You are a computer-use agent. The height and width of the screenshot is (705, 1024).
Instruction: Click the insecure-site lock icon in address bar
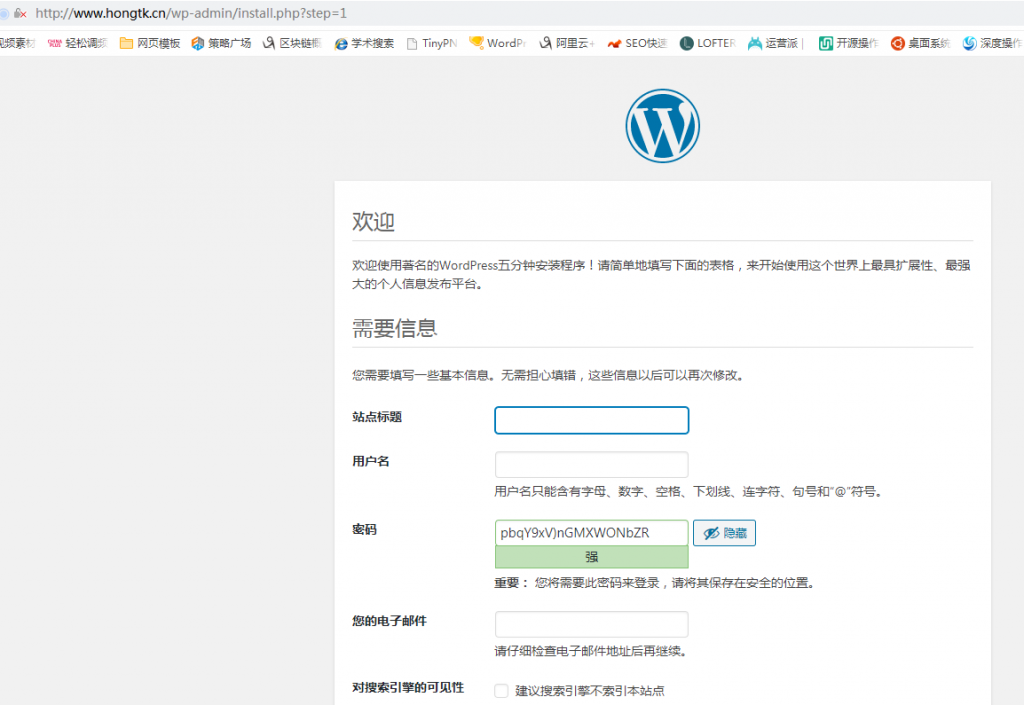tap(20, 13)
